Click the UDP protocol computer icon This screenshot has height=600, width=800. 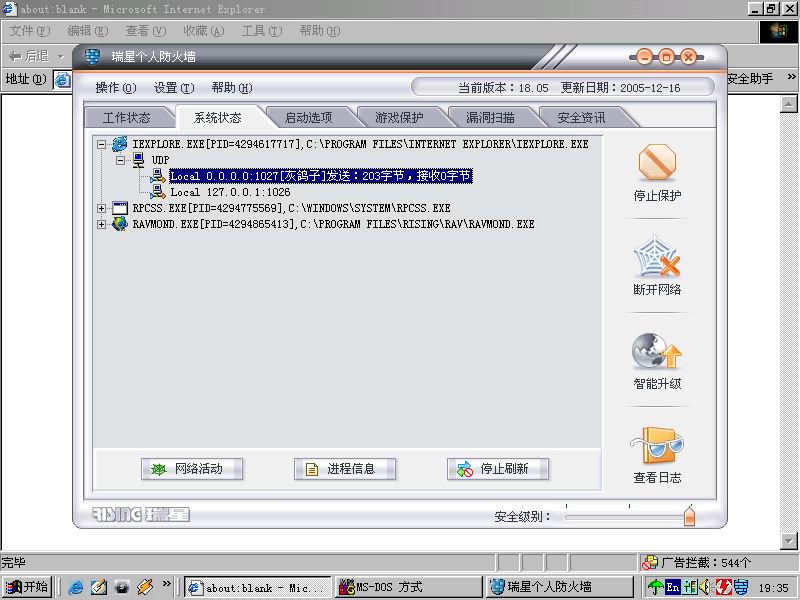tap(139, 160)
